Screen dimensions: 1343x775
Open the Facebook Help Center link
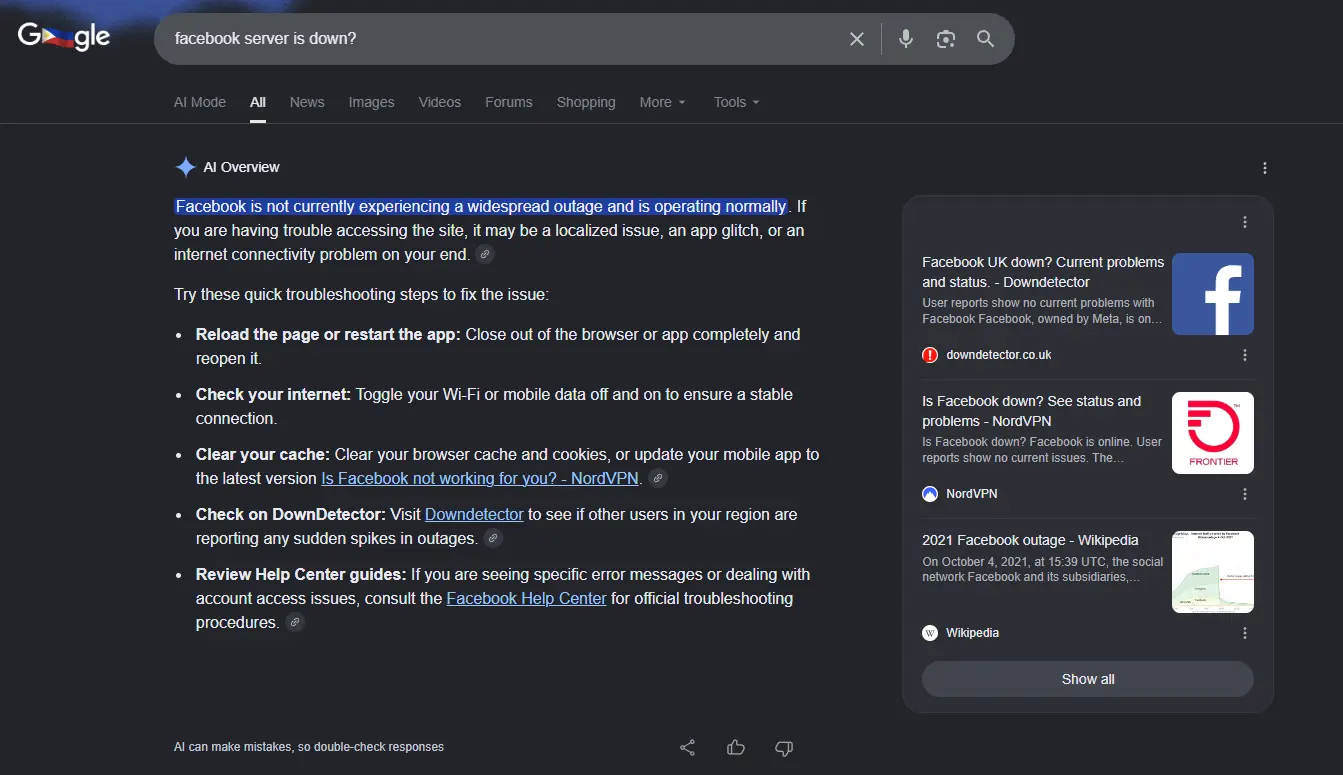[x=526, y=599]
